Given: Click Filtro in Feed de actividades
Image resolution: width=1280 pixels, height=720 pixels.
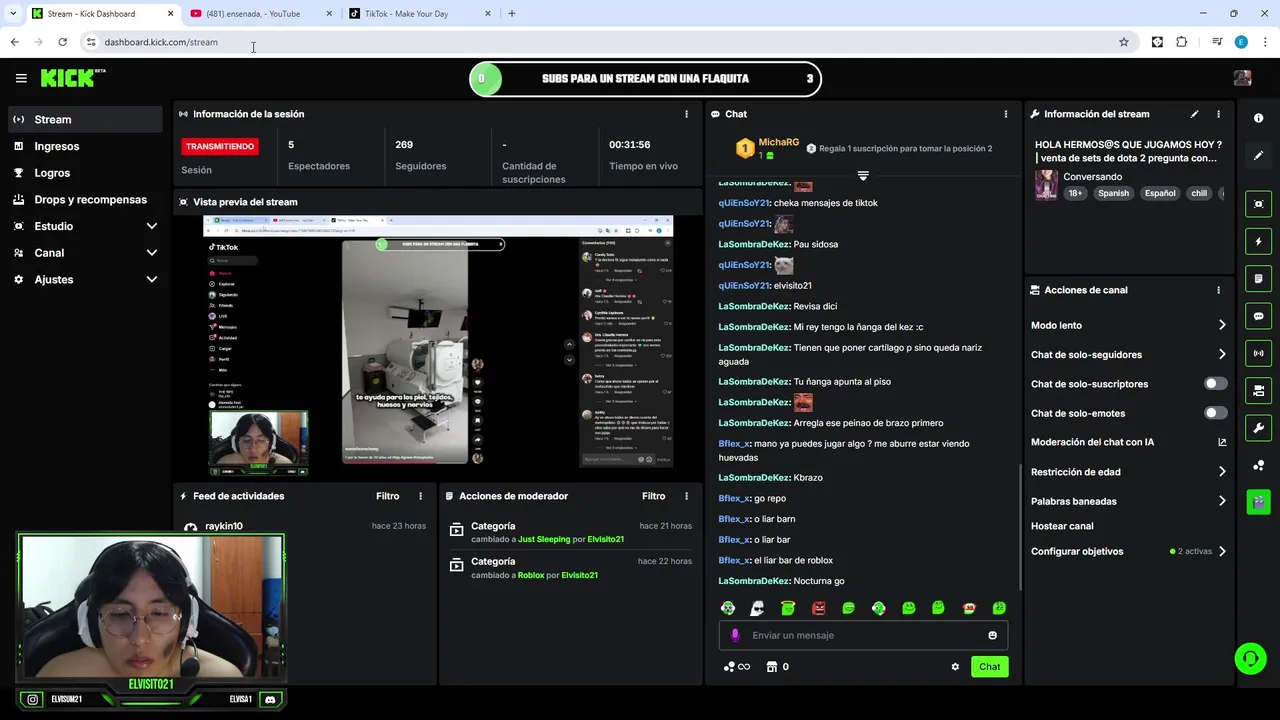Looking at the screenshot, I should pos(387,496).
